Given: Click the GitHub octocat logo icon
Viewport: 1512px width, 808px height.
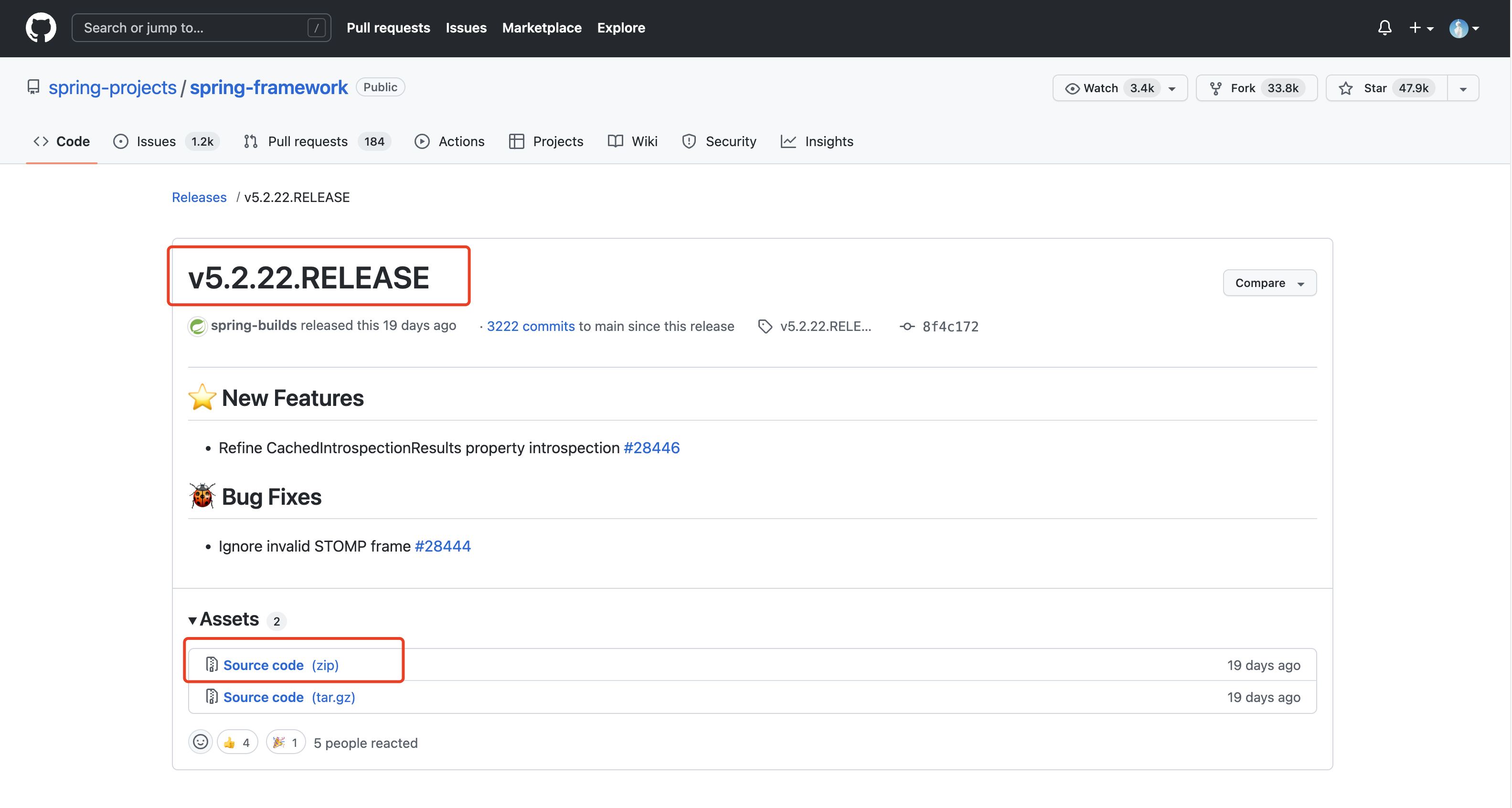Looking at the screenshot, I should click(41, 28).
